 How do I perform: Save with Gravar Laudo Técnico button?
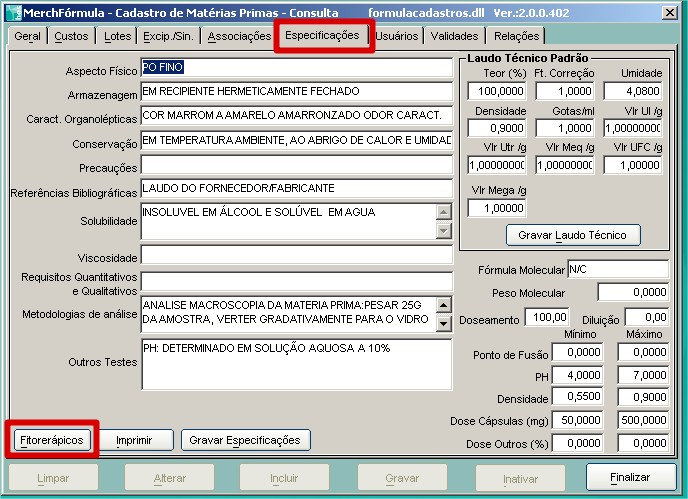(572, 235)
